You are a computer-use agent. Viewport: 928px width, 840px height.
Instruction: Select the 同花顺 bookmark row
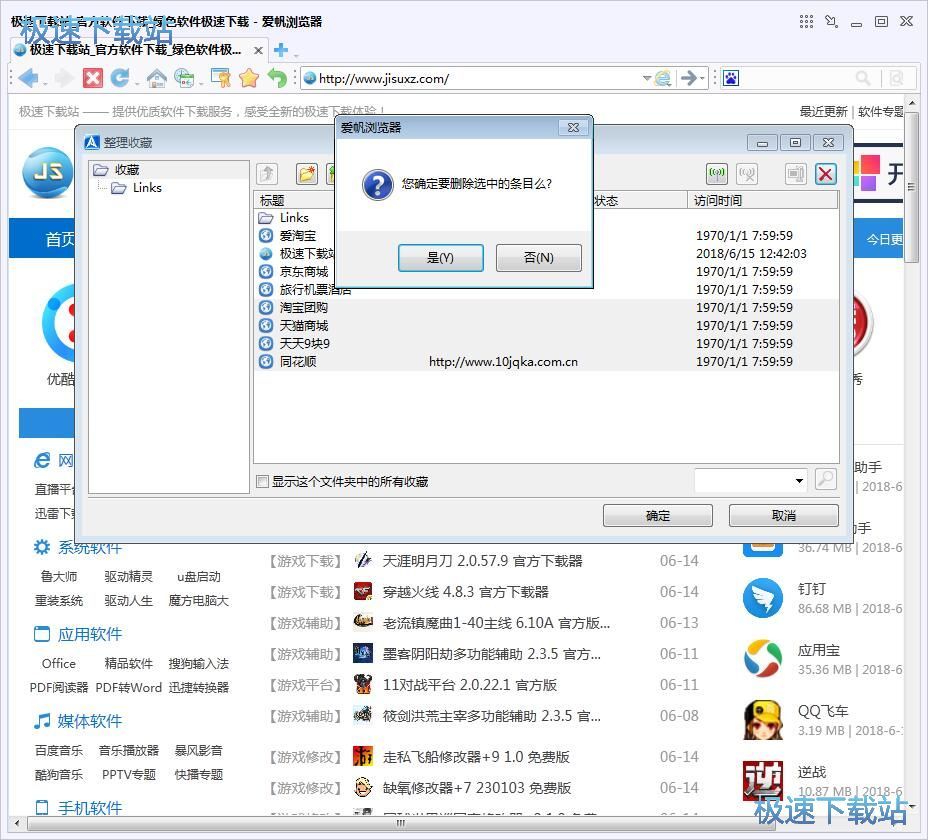546,362
